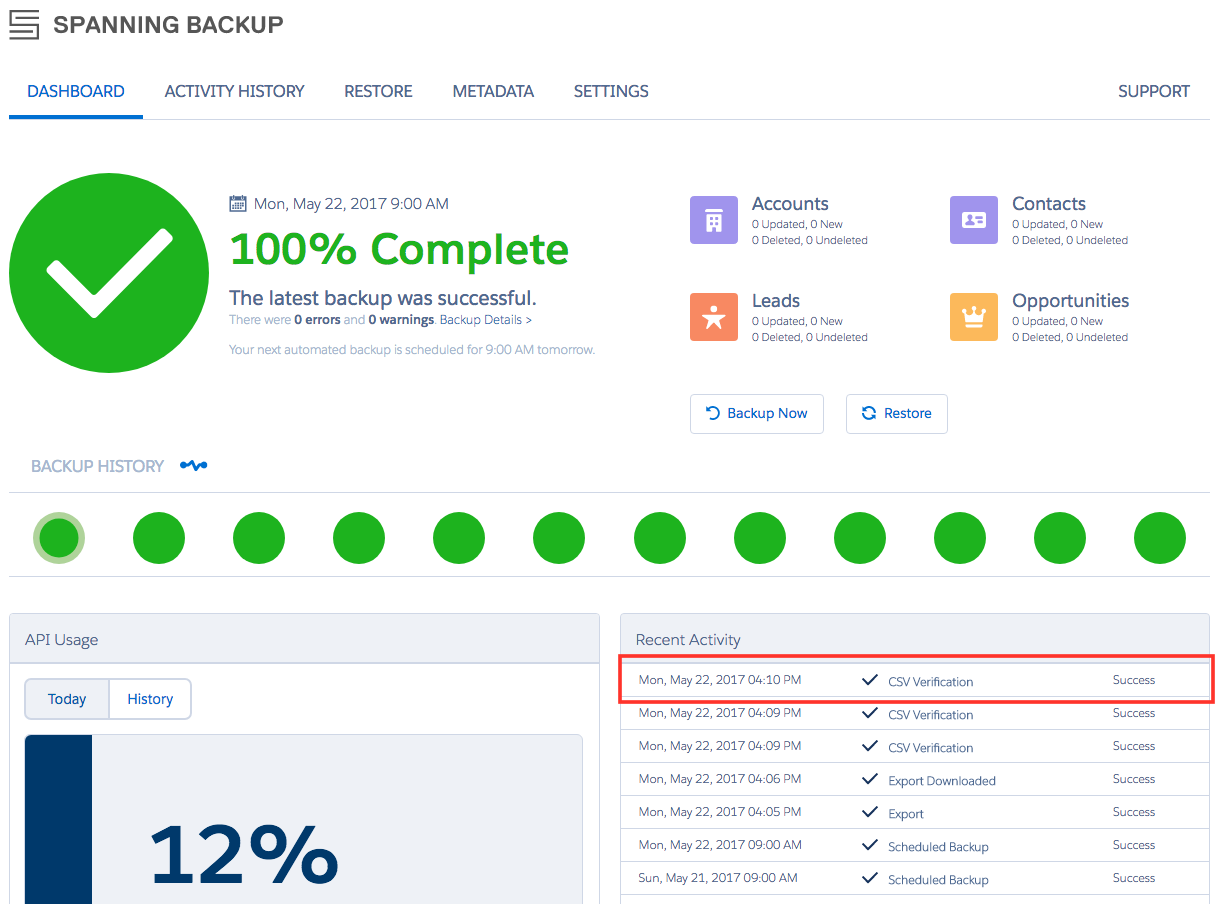Click checkmark icon in May 21 Scheduled Backup row
The width and height of the screenshot is (1217, 904).
pos(870,878)
